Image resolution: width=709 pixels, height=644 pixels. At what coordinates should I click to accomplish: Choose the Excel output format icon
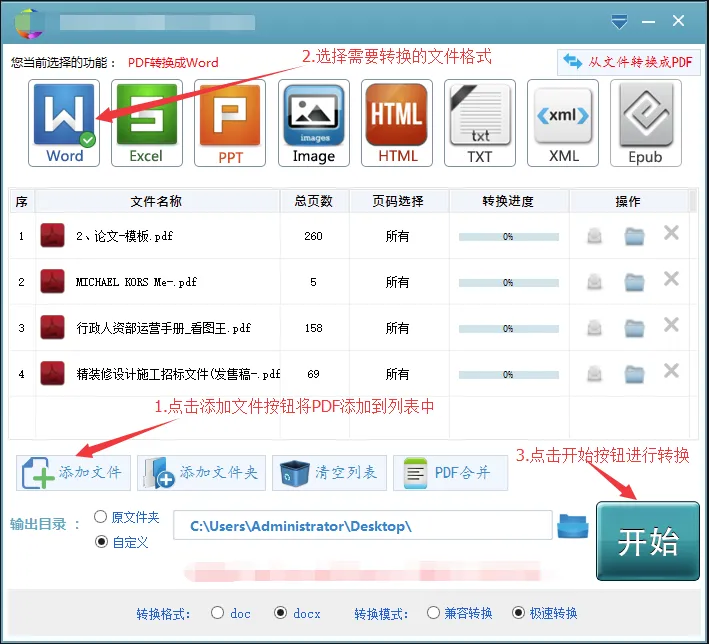pos(147,123)
